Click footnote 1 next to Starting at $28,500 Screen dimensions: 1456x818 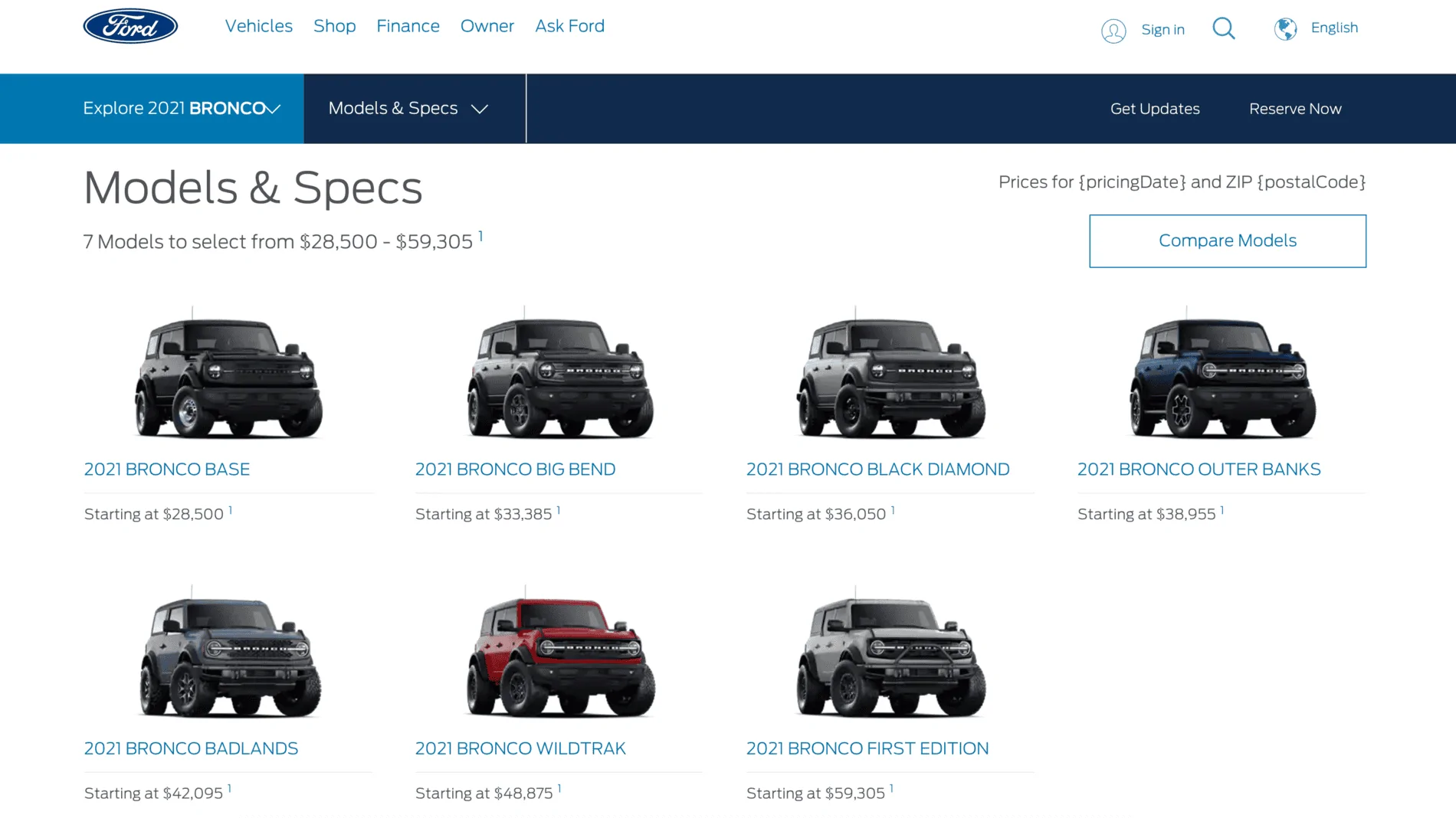[x=230, y=510]
